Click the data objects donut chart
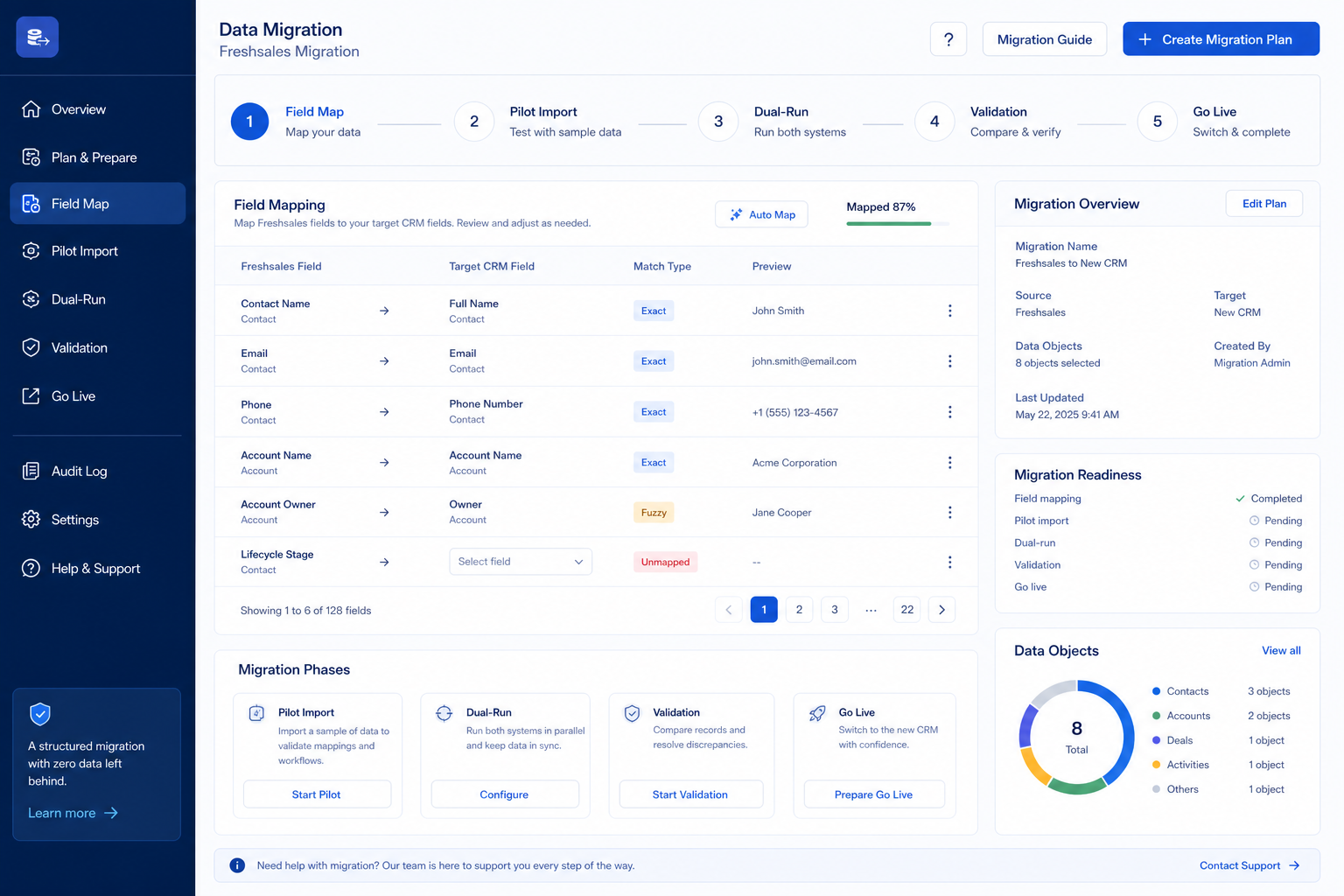The height and width of the screenshot is (896, 1344). (x=1077, y=737)
